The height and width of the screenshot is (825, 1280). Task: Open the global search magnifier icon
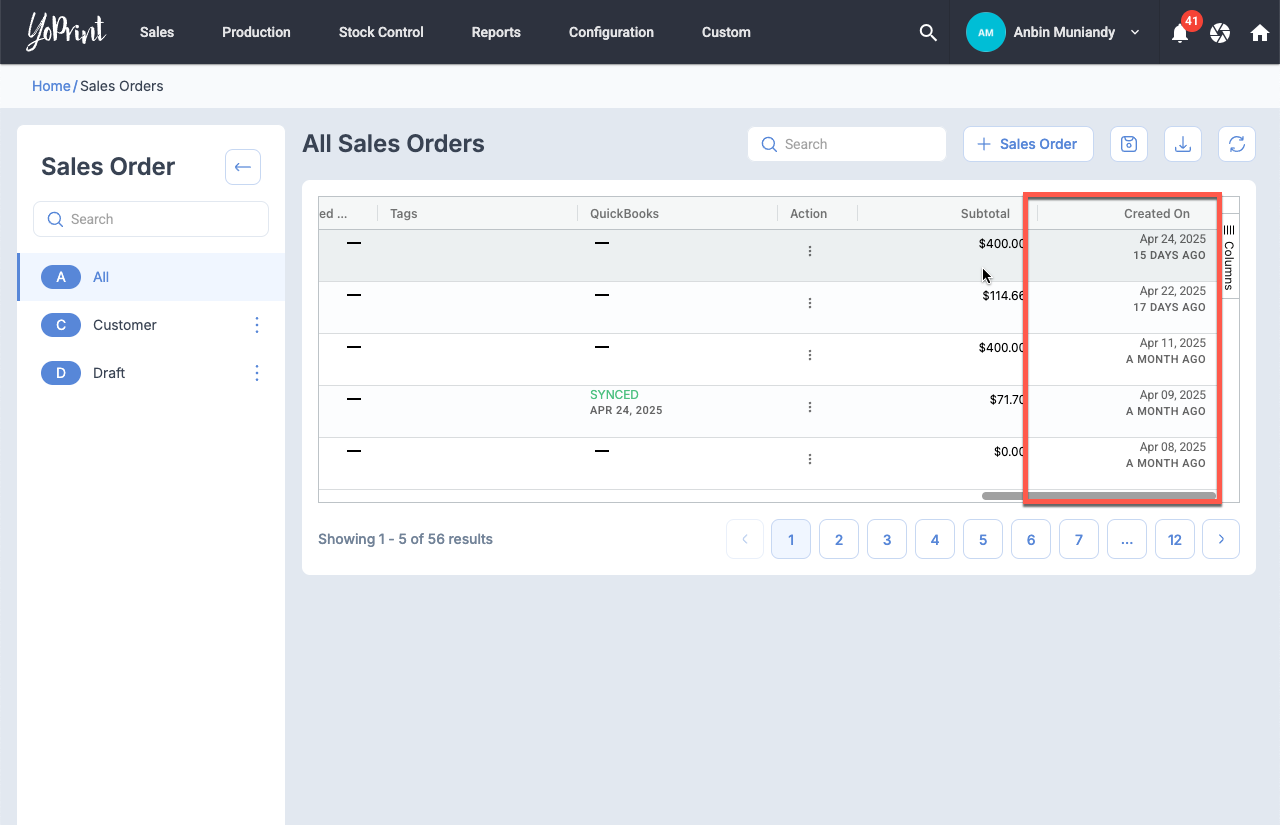tap(928, 32)
